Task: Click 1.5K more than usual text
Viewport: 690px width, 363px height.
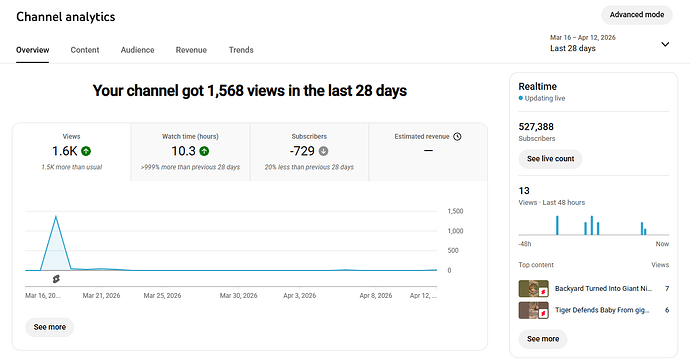Action: click(x=72, y=167)
